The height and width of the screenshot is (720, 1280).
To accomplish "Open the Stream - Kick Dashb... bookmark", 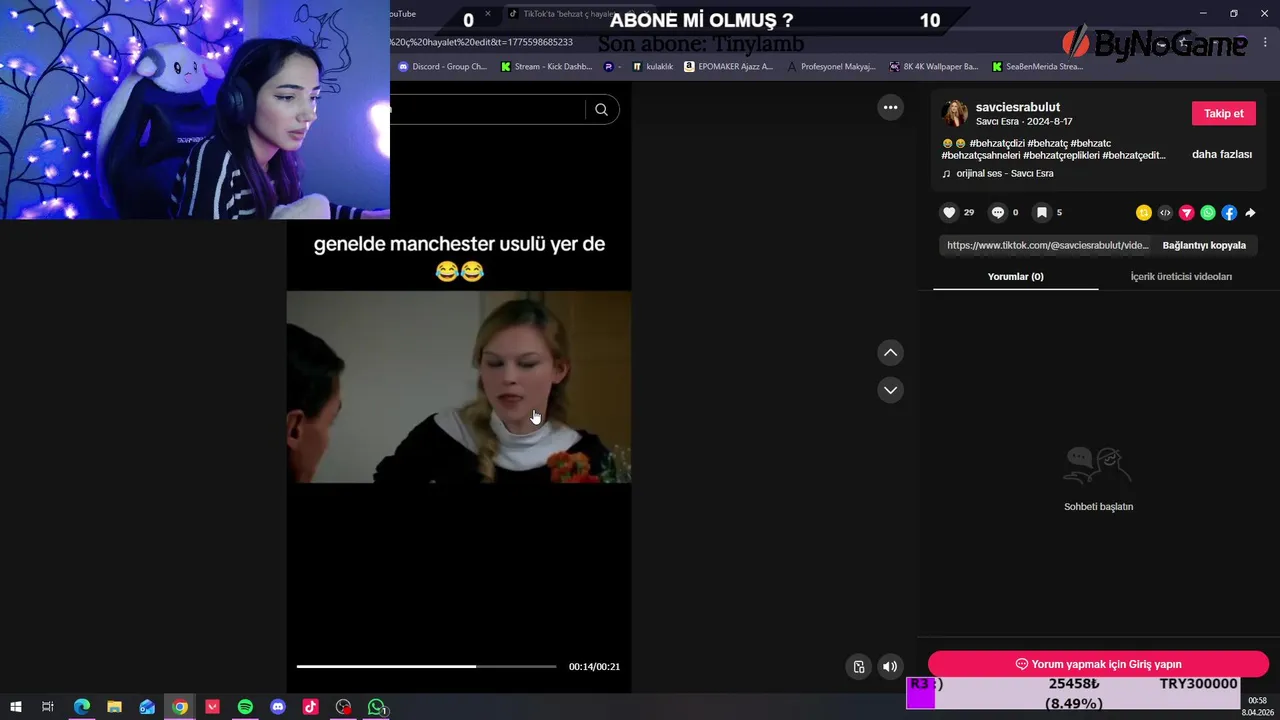I will (x=546, y=67).
